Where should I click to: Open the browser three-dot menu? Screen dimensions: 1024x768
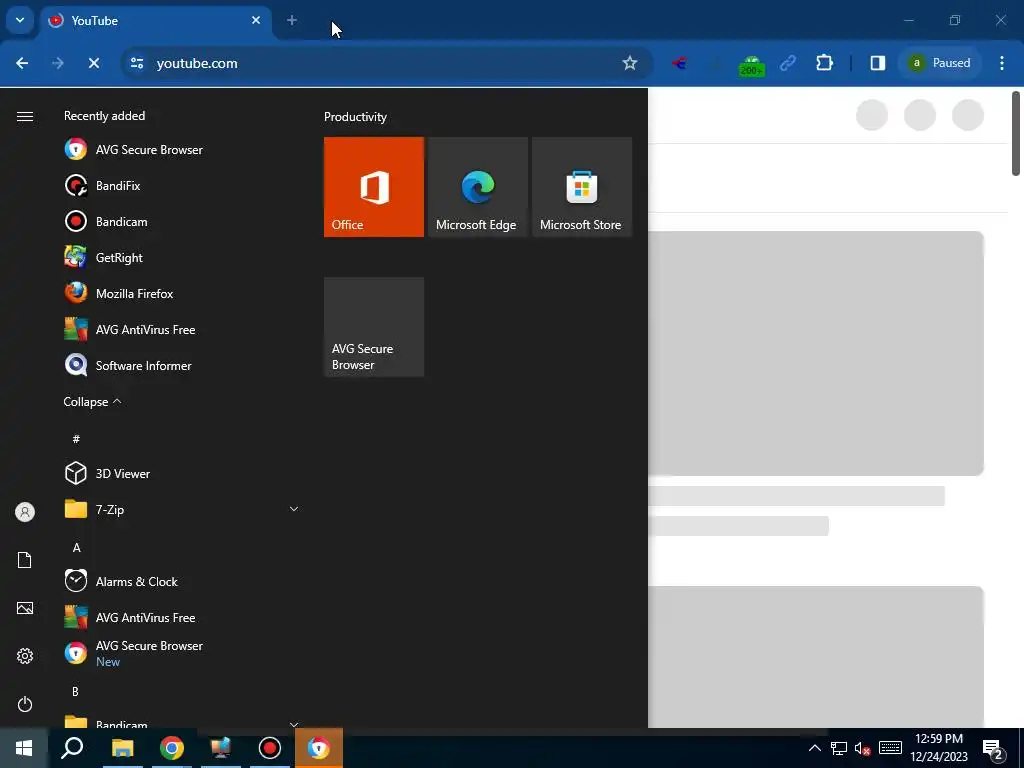tap(1002, 63)
